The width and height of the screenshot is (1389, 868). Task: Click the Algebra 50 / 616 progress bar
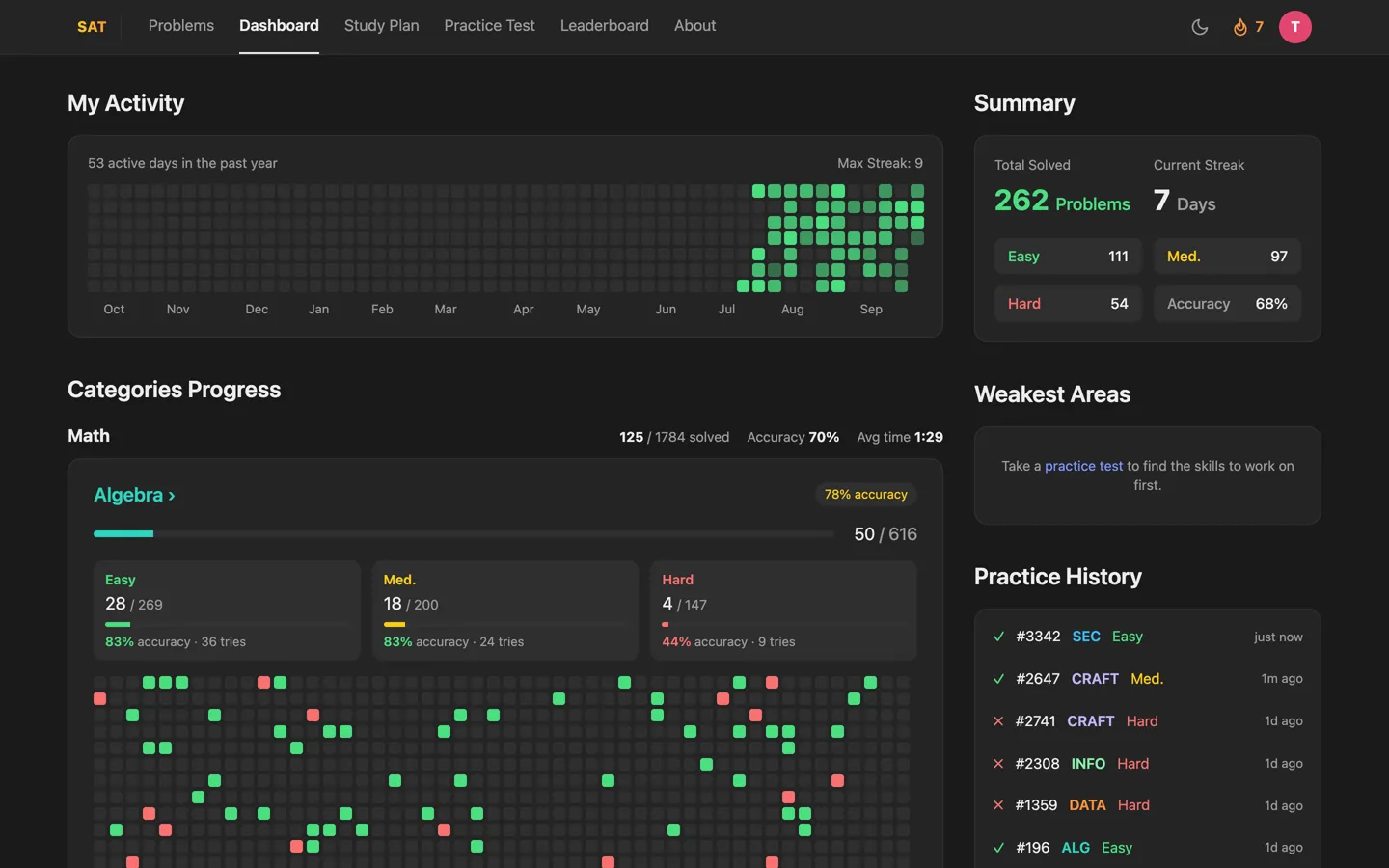463,533
